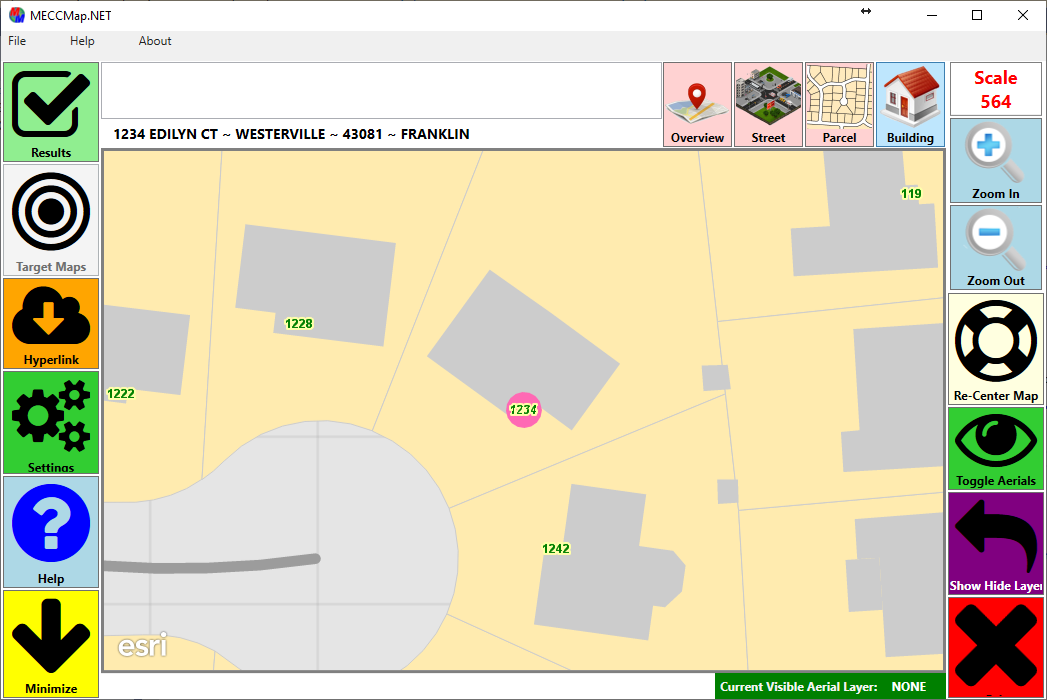Screen dimensions: 1047x700
Task: Re-Center Map using the lifebuoy icon
Action: click(995, 349)
